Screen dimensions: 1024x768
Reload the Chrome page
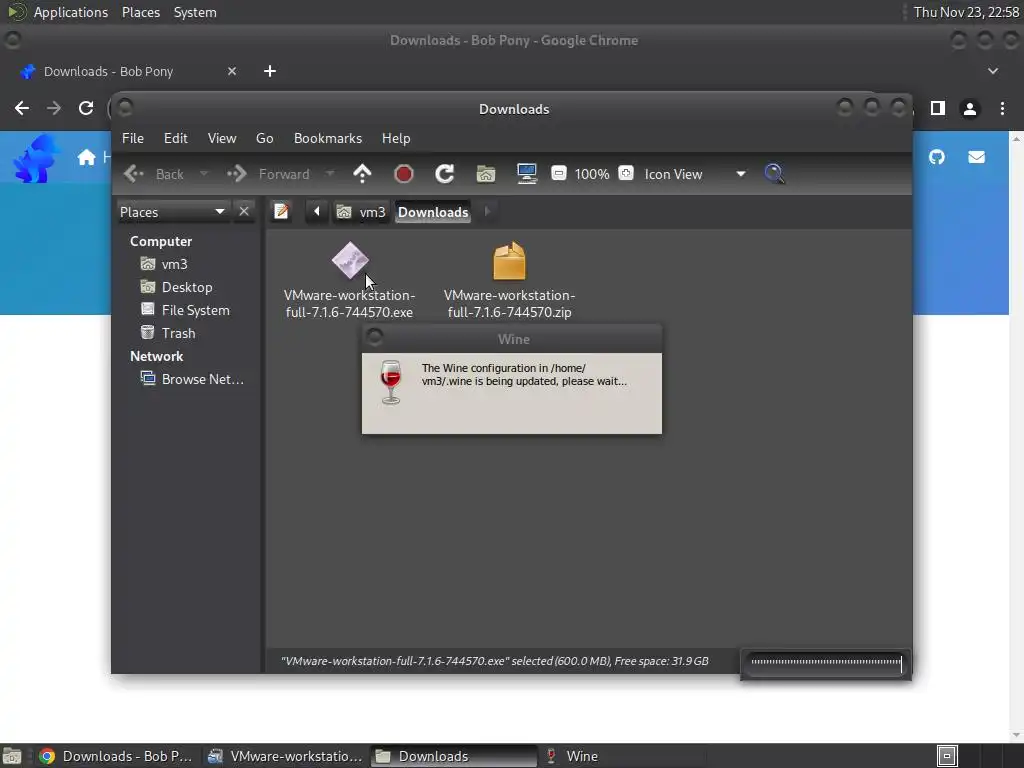(x=86, y=108)
